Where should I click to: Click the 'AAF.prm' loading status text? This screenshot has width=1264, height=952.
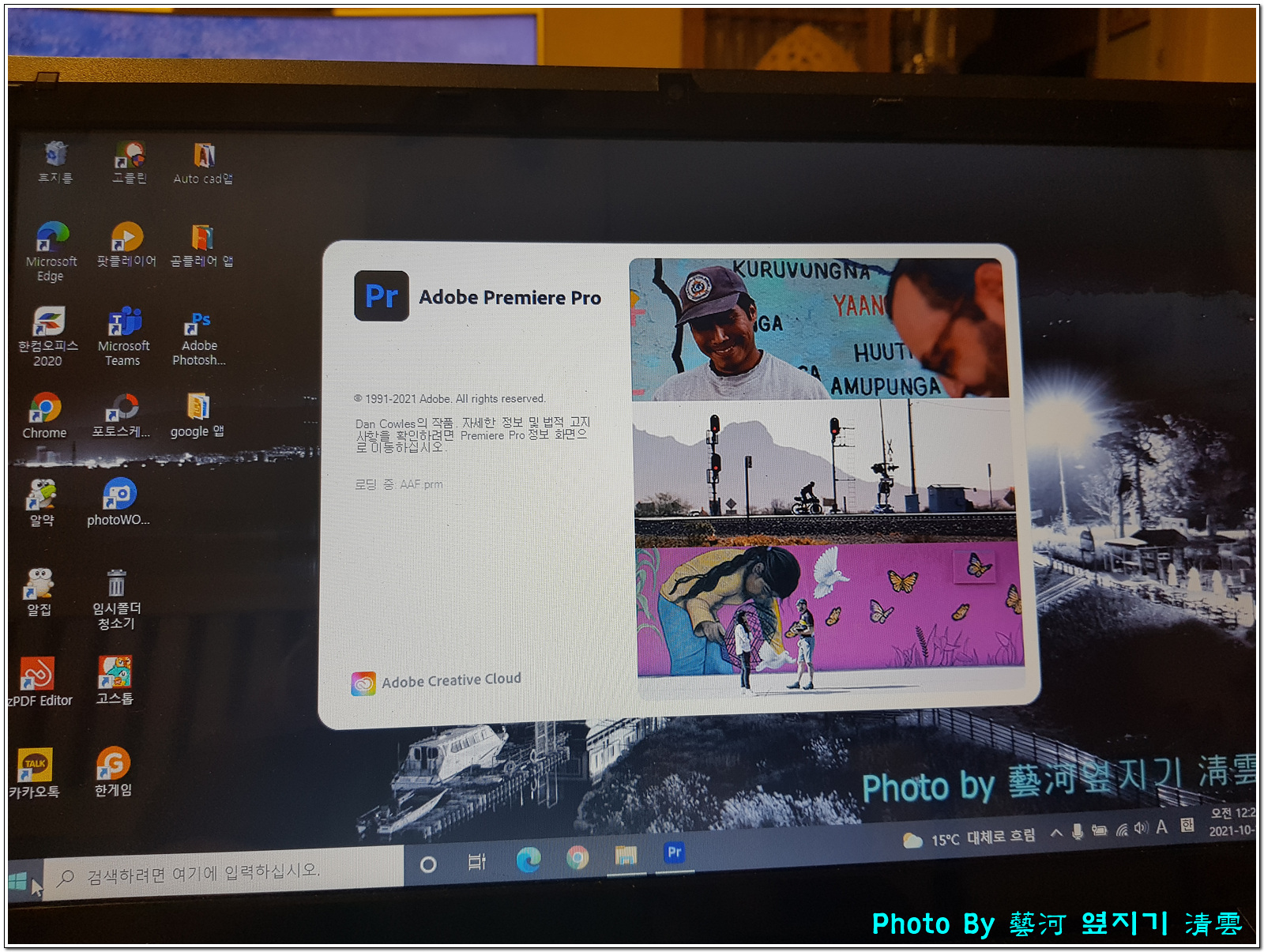pyautogui.click(x=421, y=484)
